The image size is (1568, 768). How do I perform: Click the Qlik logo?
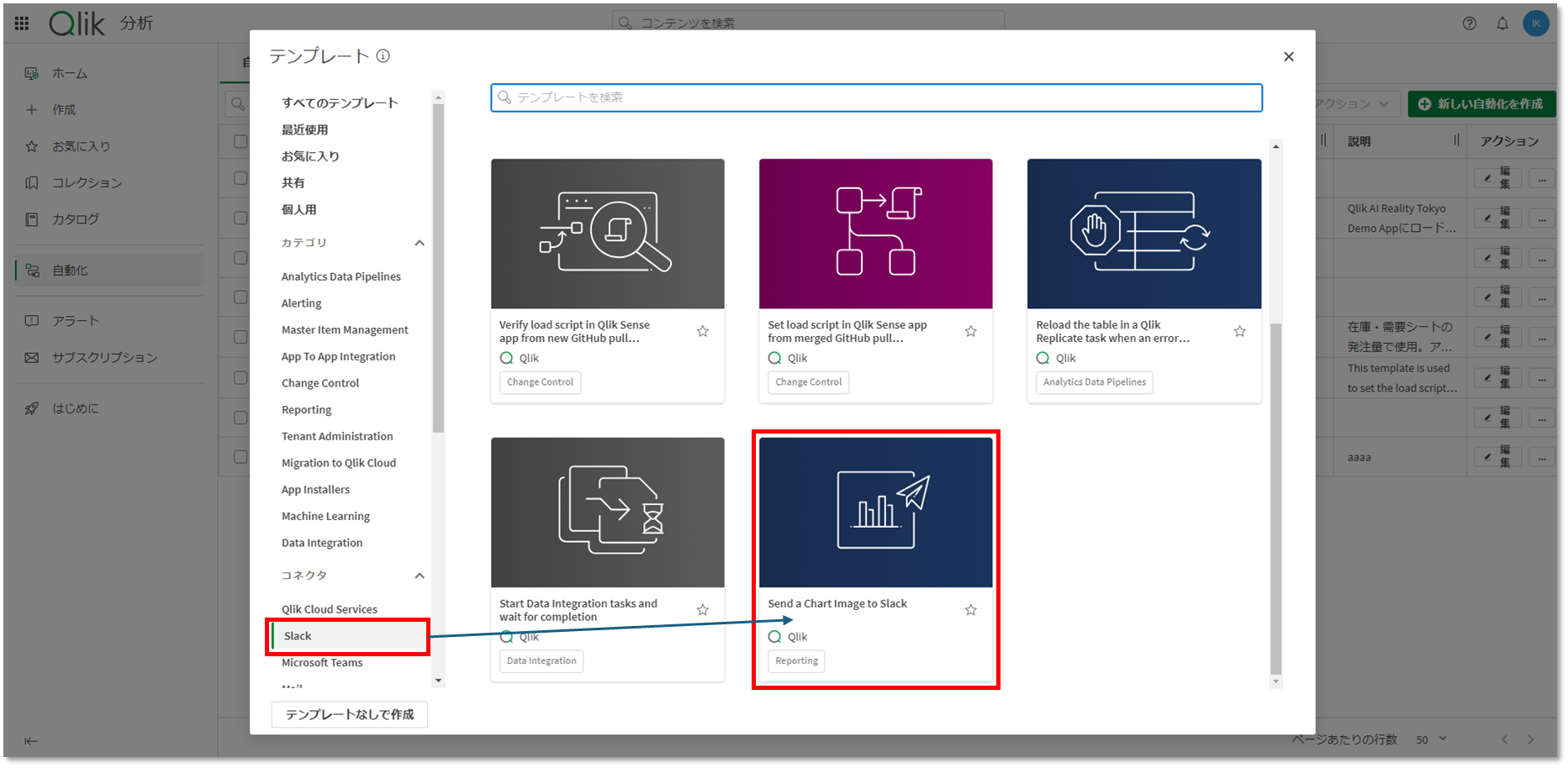click(77, 24)
